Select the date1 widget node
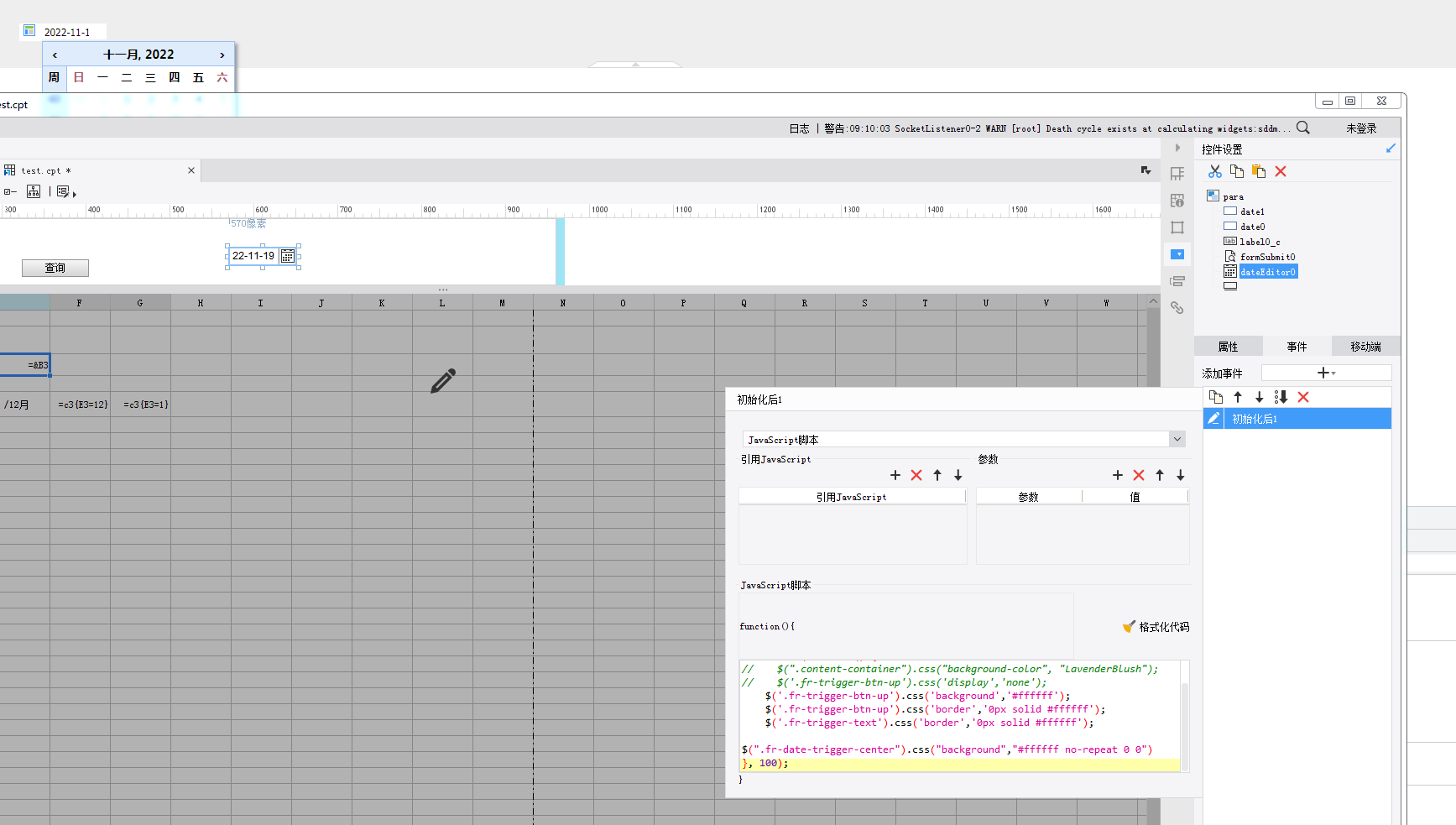 [1252, 211]
